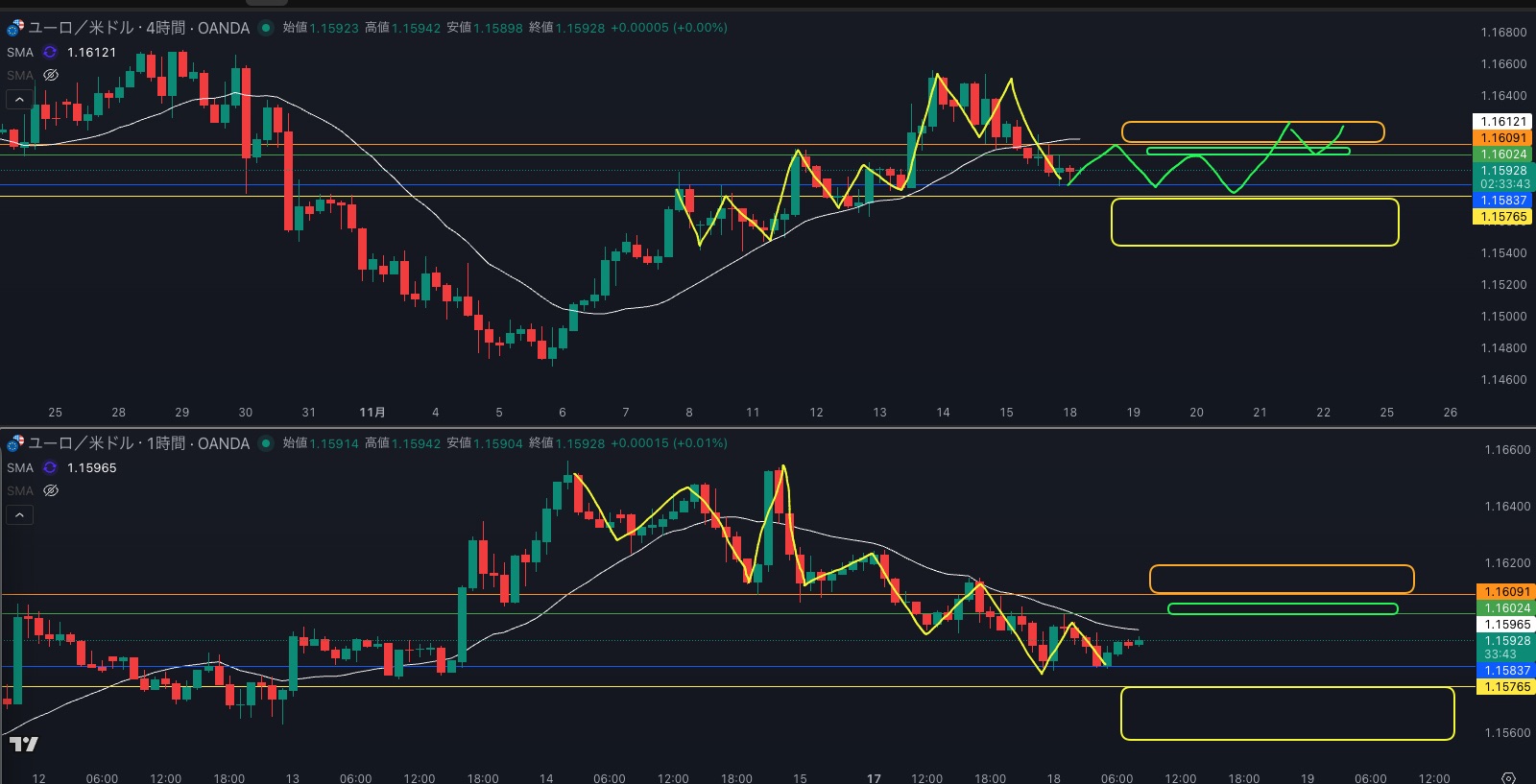Click the orange 1.16091 price label on upper axis
1536x784 pixels.
pyautogui.click(x=1502, y=138)
